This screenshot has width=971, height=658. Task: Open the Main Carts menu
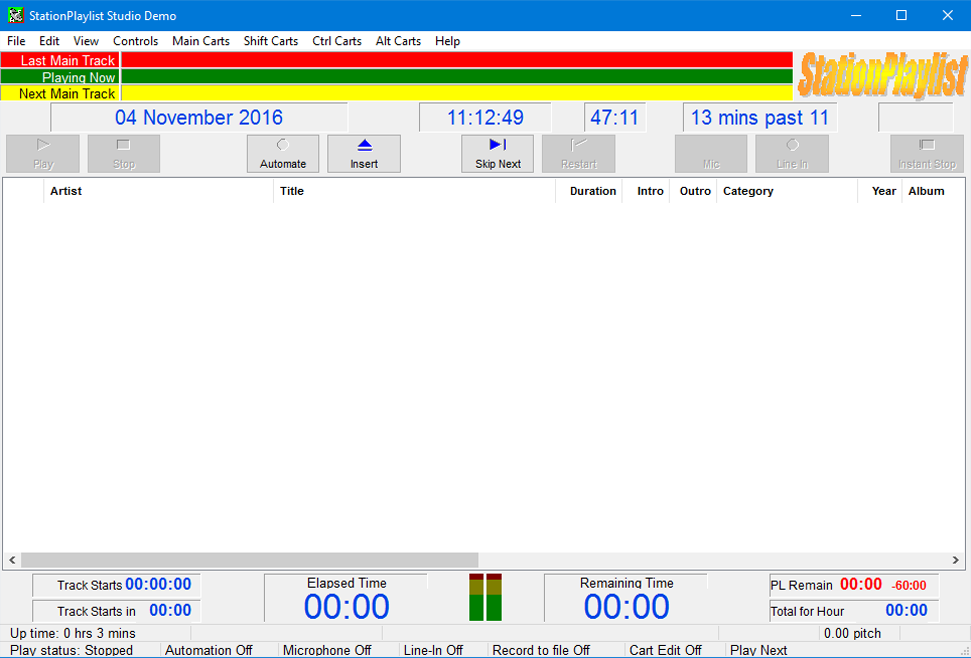tap(201, 41)
